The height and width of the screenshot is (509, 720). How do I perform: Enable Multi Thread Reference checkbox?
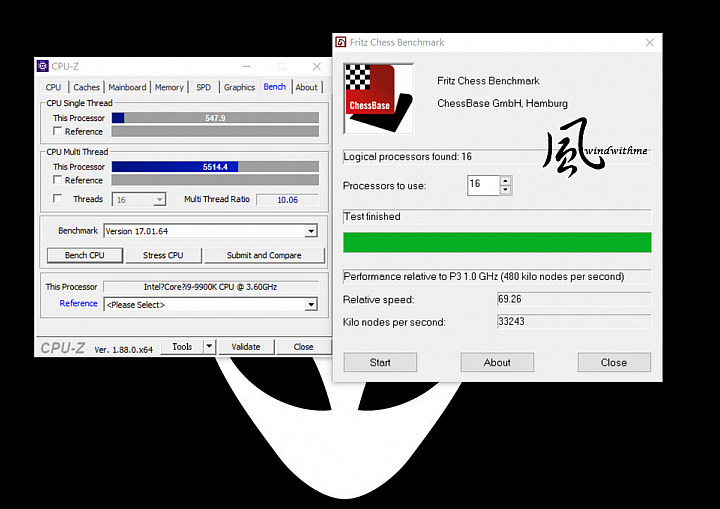point(57,180)
